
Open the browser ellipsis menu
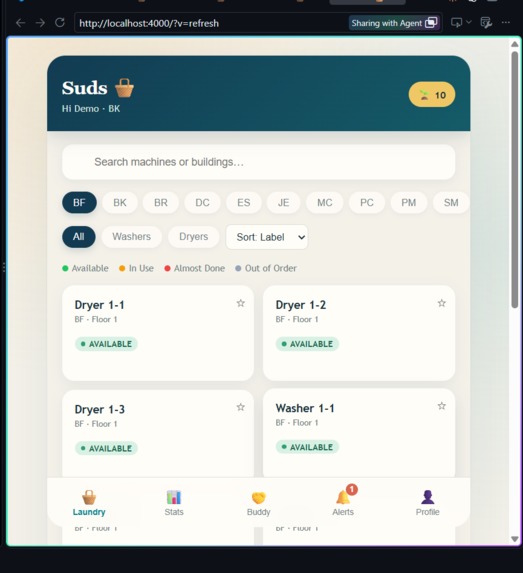(x=506, y=23)
